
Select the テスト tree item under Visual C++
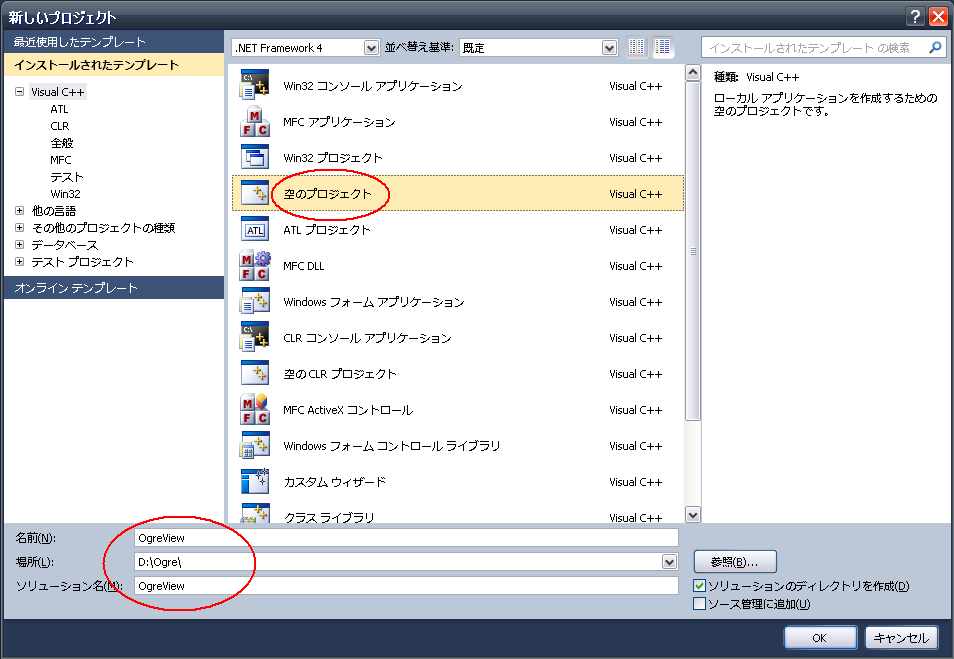point(67,177)
